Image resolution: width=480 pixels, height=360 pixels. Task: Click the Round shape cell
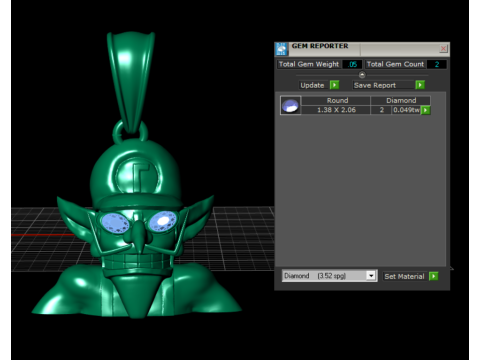pos(336,100)
